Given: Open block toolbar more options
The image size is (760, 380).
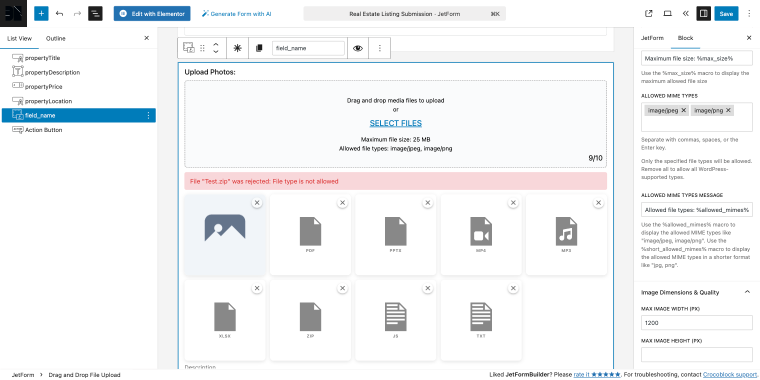Looking at the screenshot, I should click(x=380, y=48).
